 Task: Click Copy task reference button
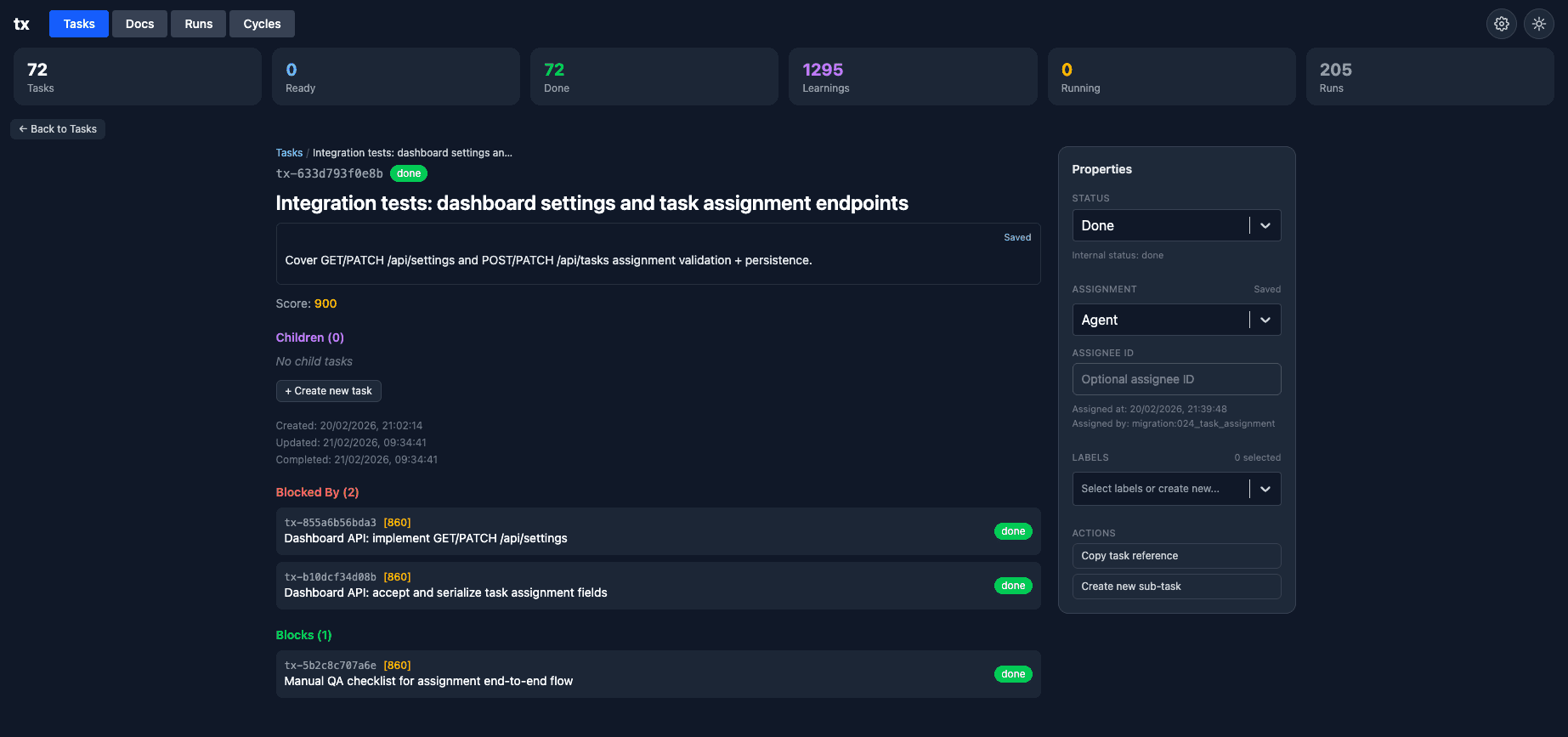[1176, 556]
